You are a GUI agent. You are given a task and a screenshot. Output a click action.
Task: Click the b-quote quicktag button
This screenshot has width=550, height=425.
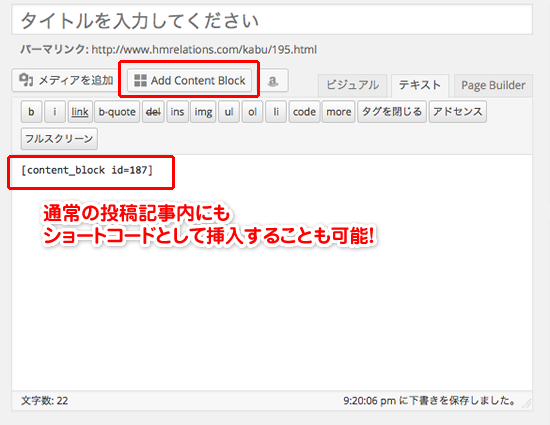tap(117, 112)
